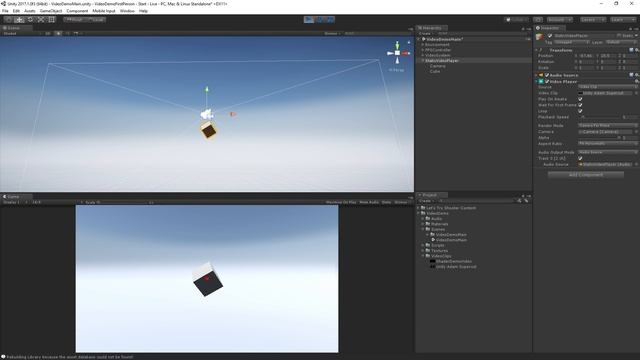Viewport: 640px width, 360px height.
Task: Toggle the Static checkbox
Action: [619, 36]
